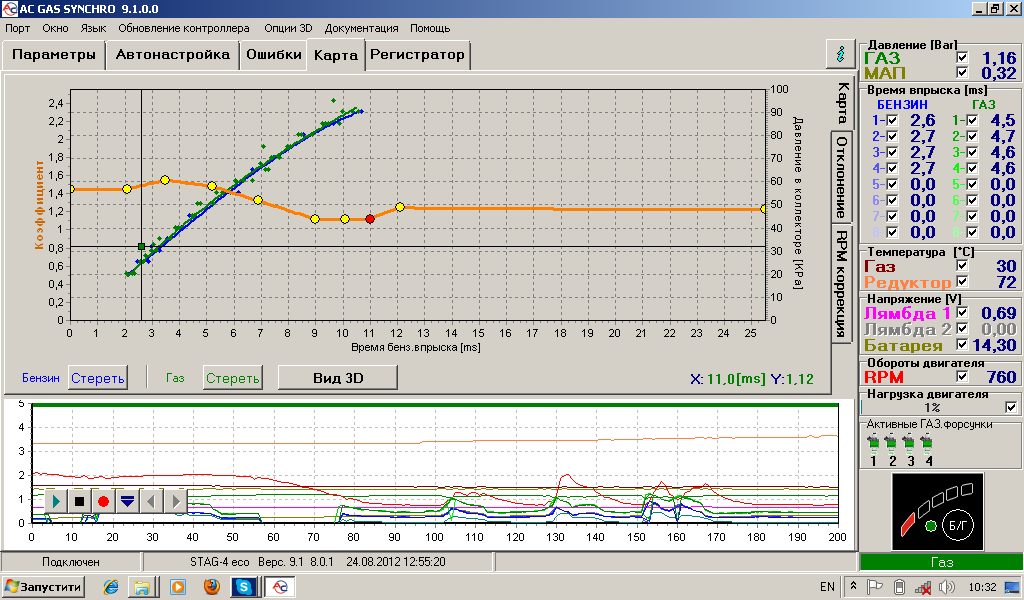Toggle the RPM display checkbox
The image size is (1024, 600).
962,376
